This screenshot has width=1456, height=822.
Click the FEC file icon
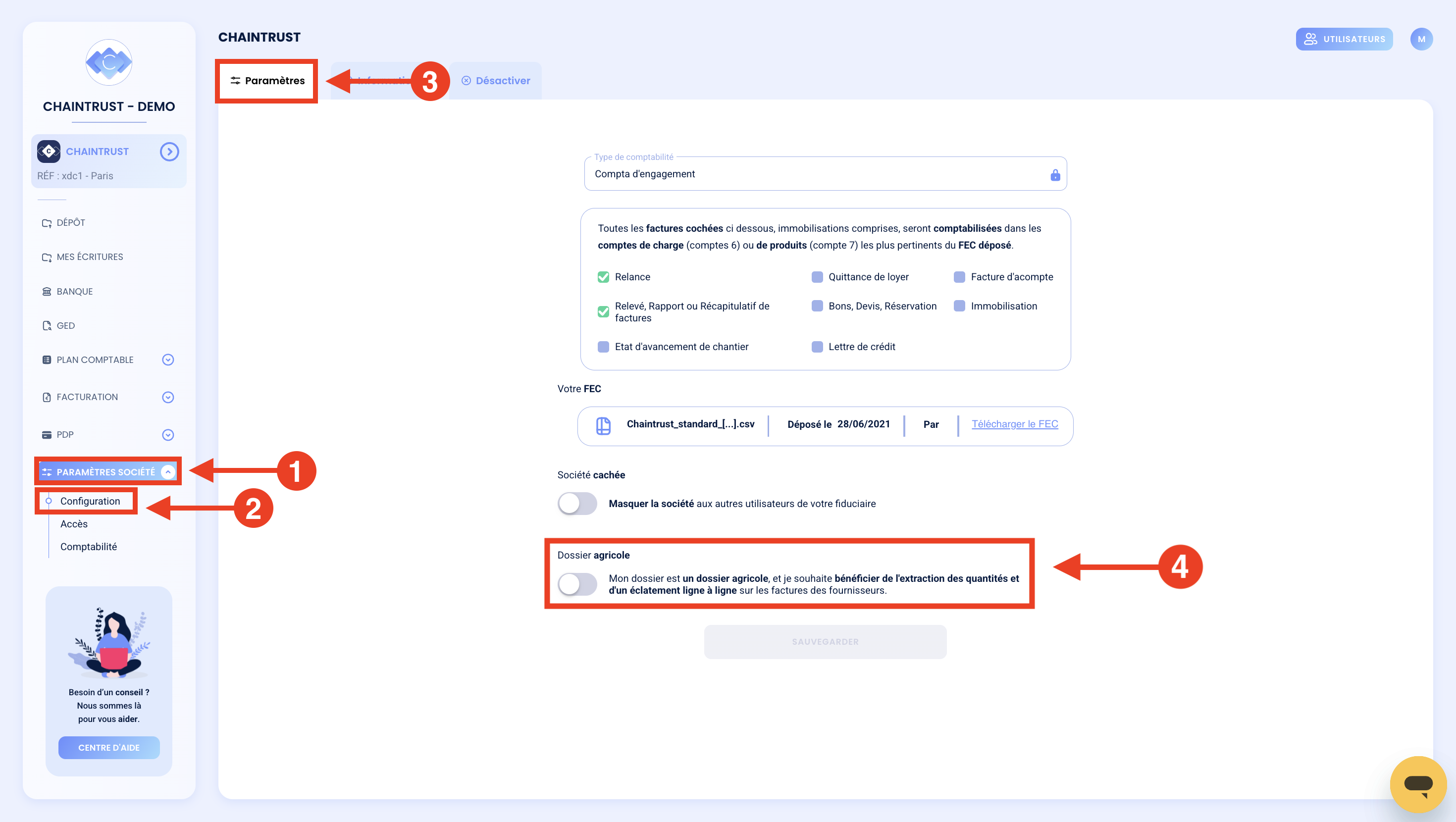[x=603, y=426]
